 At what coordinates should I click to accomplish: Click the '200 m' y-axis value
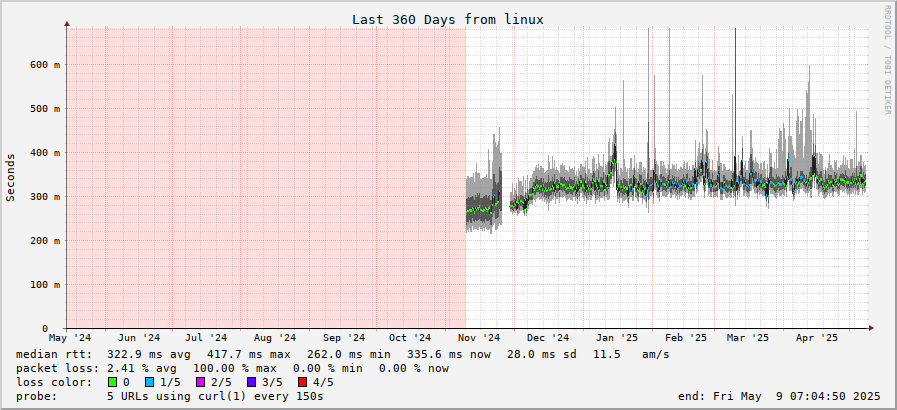coord(45,241)
